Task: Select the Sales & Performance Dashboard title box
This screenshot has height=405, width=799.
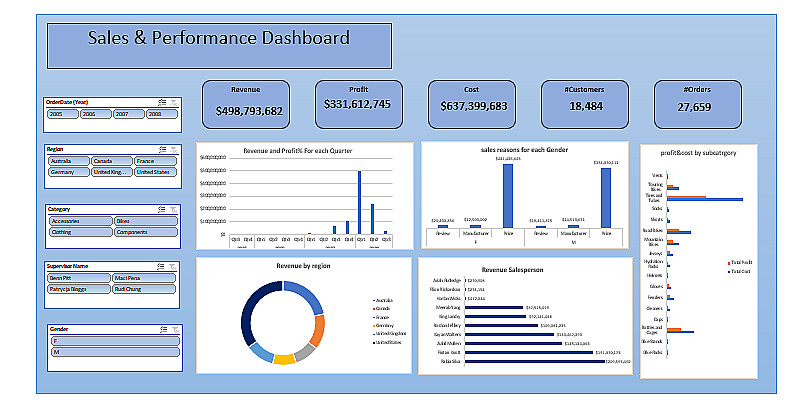Action: (x=220, y=46)
